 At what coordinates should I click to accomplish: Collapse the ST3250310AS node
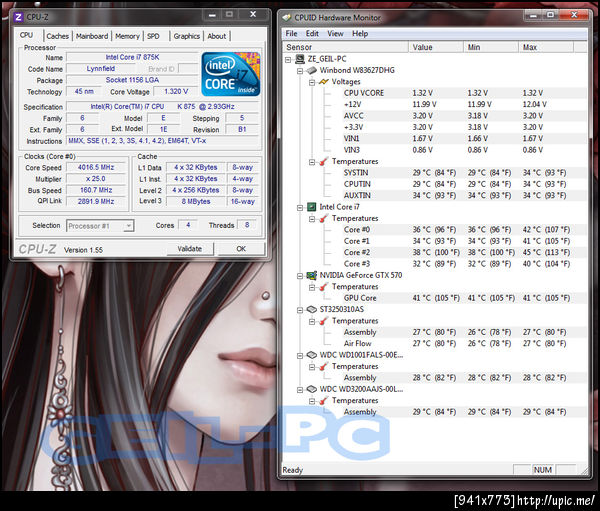pyautogui.click(x=300, y=310)
